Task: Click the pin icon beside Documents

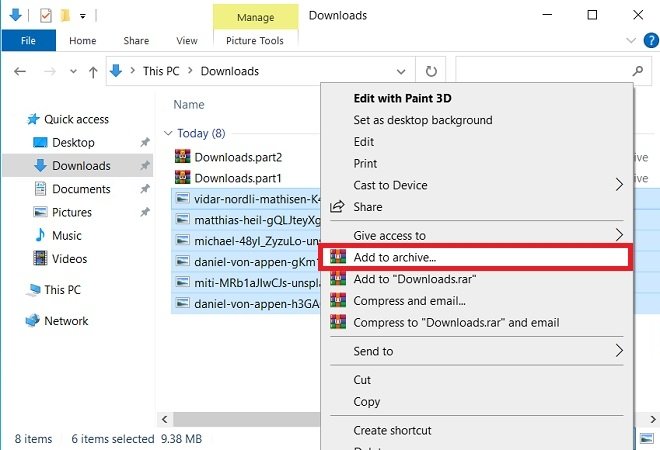Action: point(145,189)
